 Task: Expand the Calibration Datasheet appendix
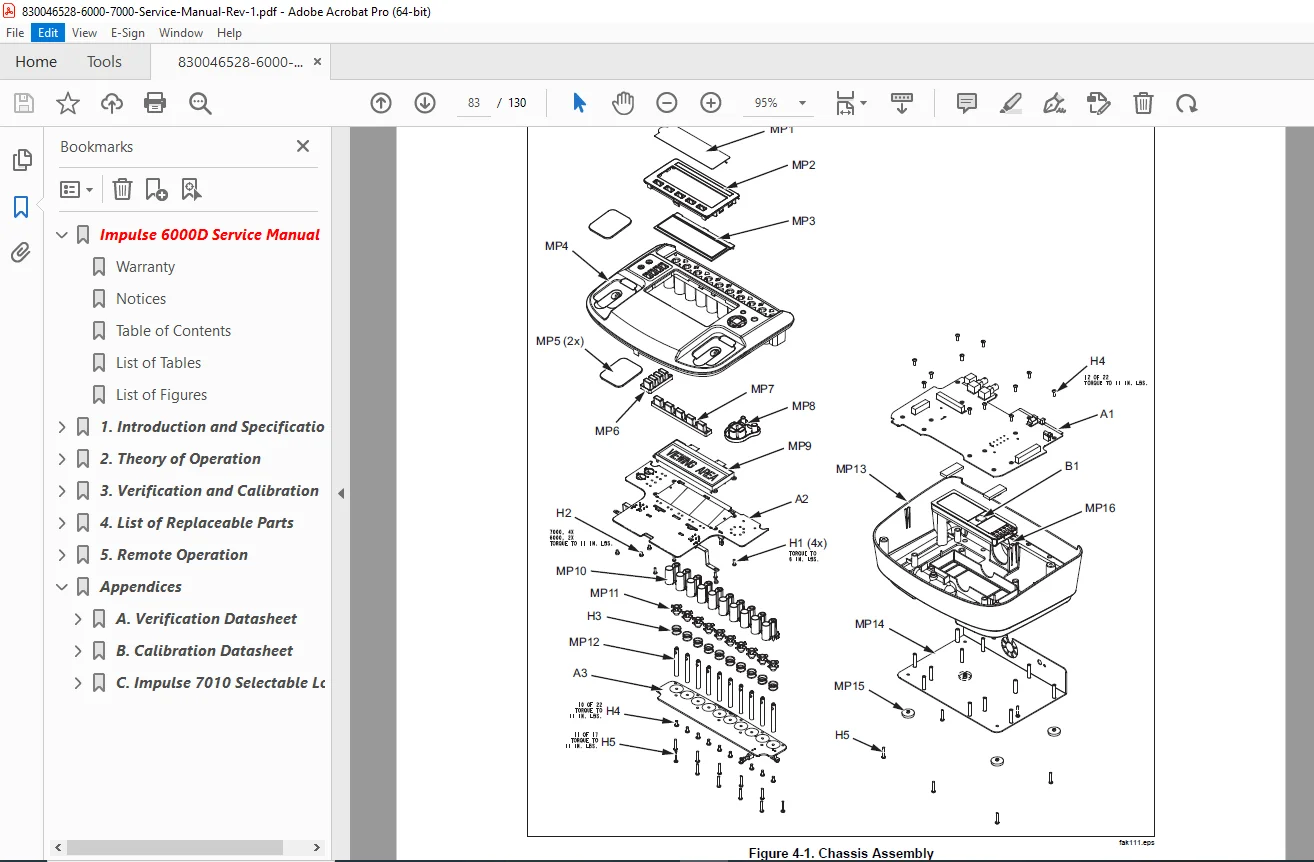click(x=78, y=651)
